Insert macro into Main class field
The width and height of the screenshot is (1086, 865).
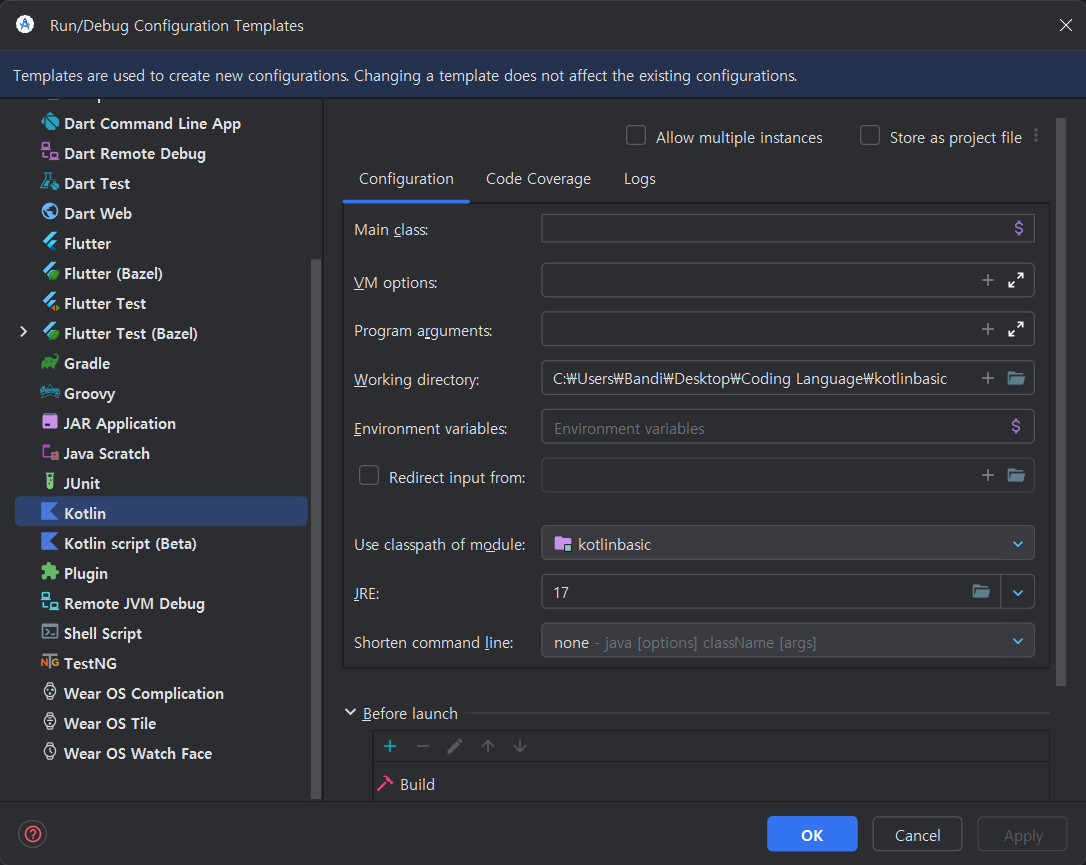[x=1018, y=229]
